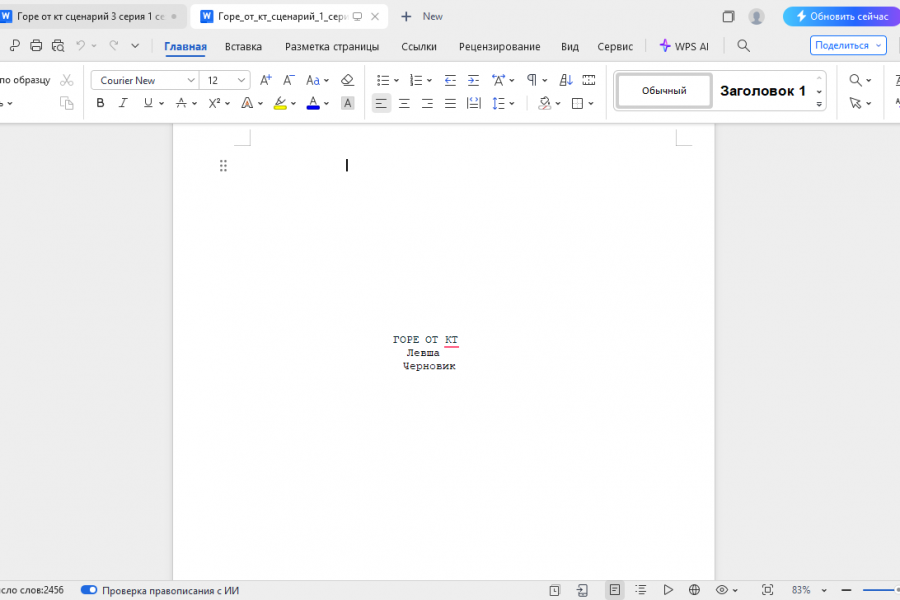Apply italic formatting to the text
Viewport: 900px width, 600px height.
tap(123, 103)
